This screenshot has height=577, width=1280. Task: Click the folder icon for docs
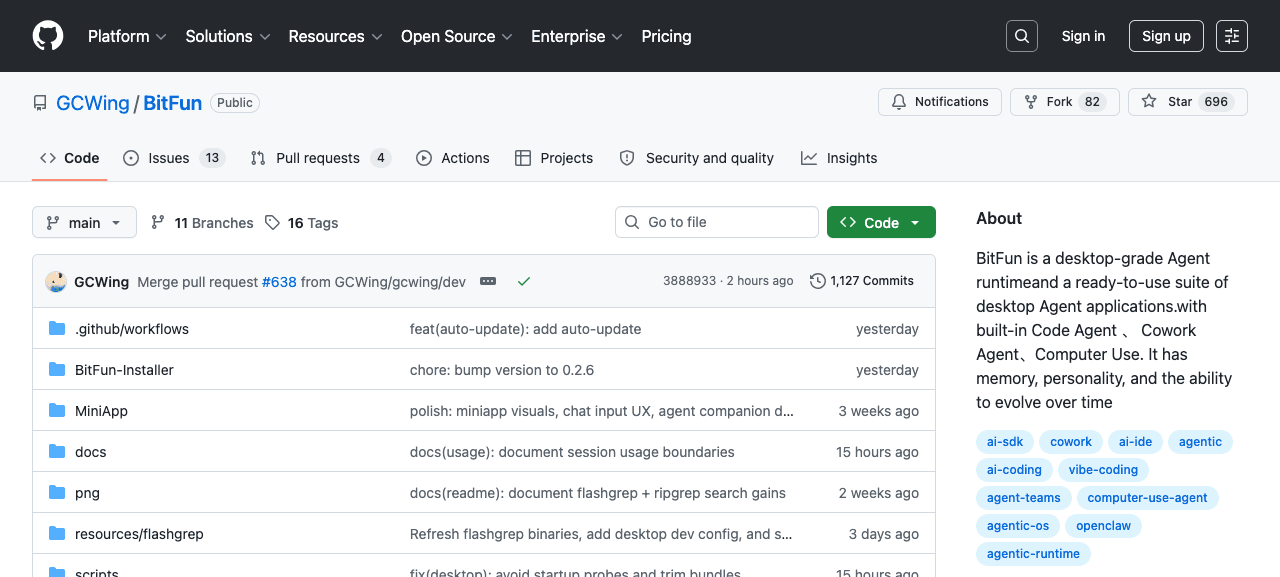tap(57, 452)
